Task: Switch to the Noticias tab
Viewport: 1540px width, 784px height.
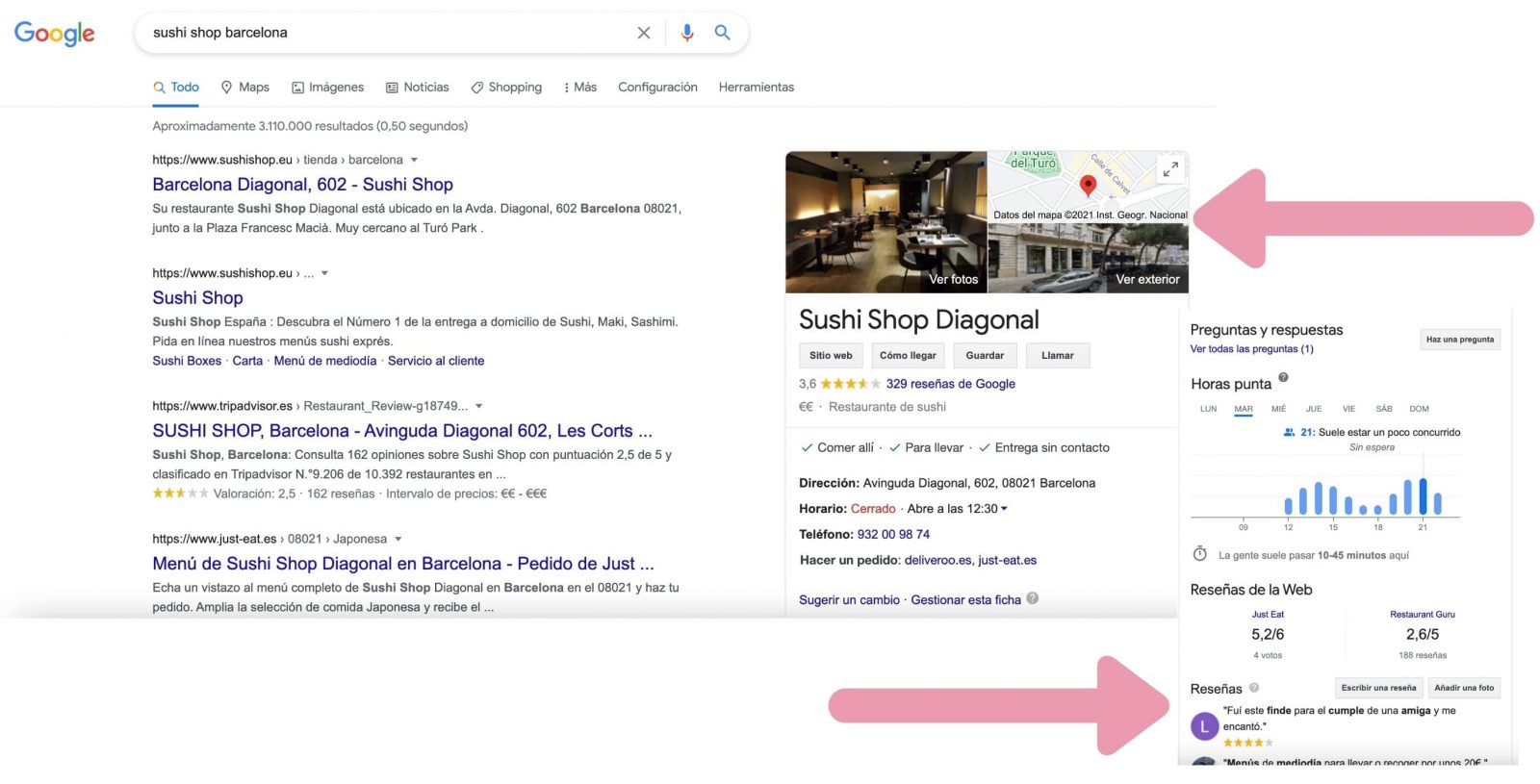Action: click(x=418, y=88)
